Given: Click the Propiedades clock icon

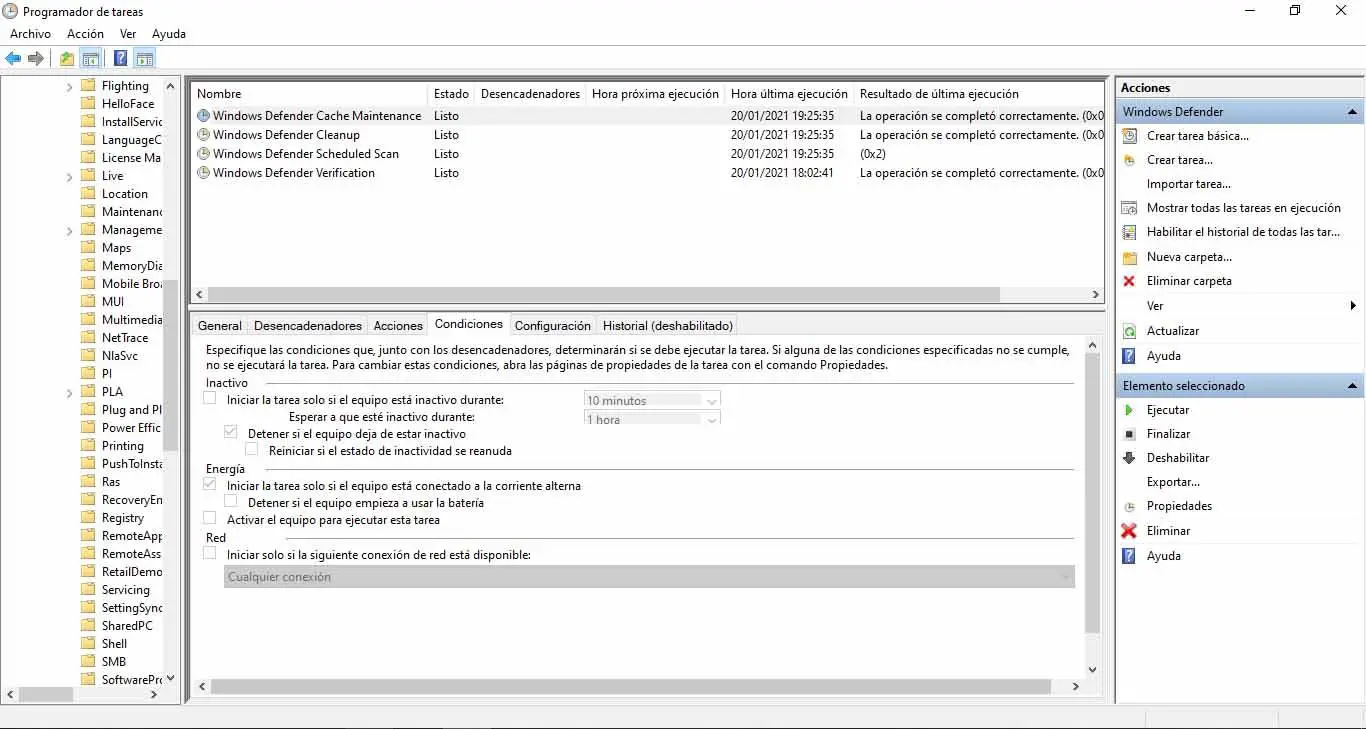Looking at the screenshot, I should 1129,507.
